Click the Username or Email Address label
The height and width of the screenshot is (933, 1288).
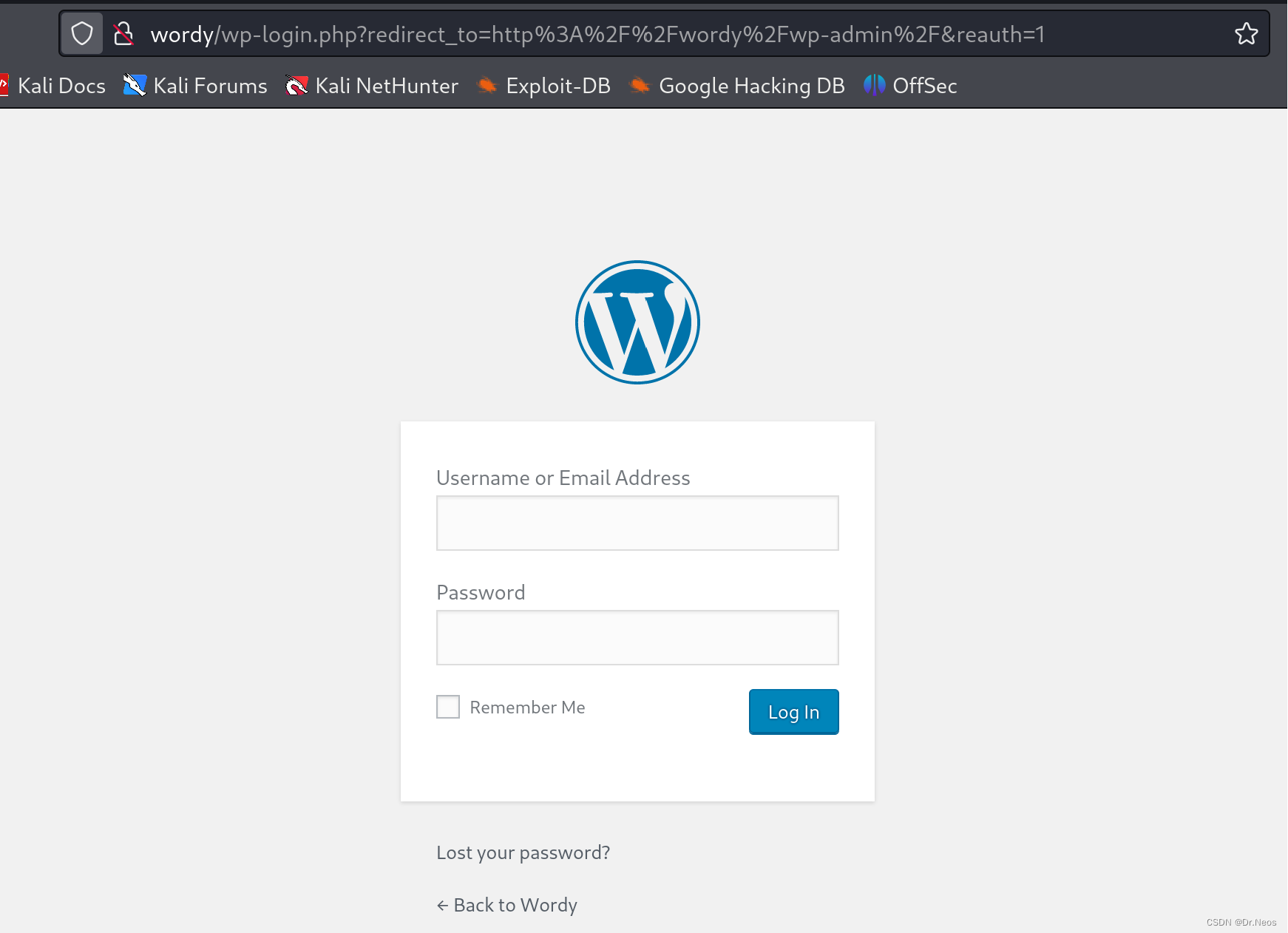563,478
